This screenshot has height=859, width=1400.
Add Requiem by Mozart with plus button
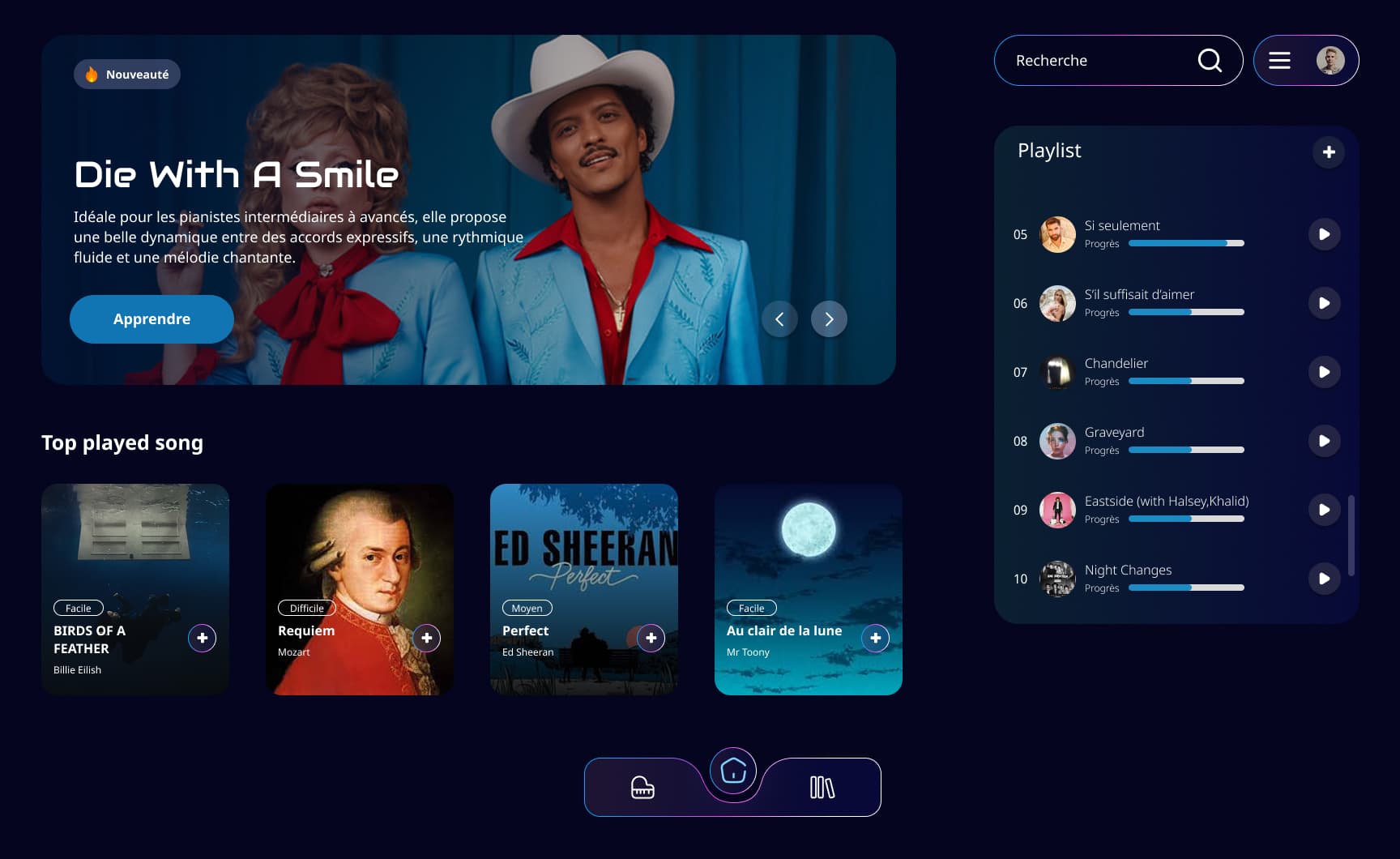click(426, 639)
